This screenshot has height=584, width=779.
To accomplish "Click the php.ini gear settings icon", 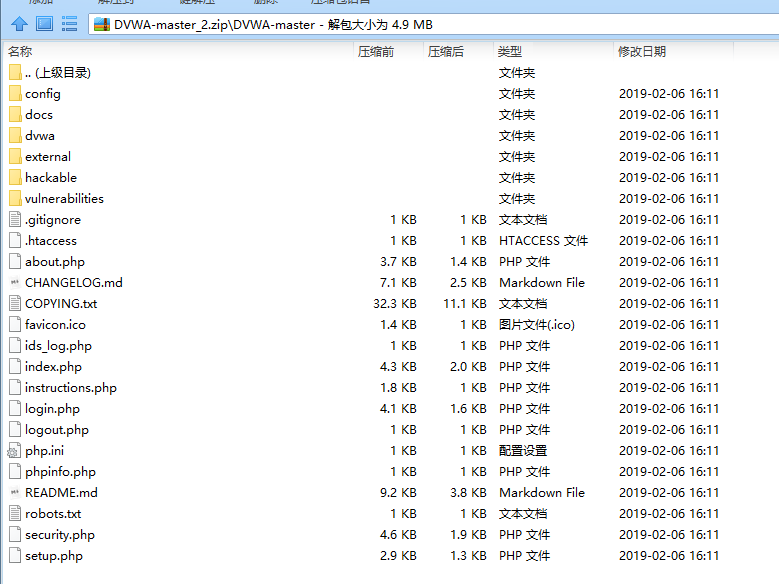I will coord(14,450).
